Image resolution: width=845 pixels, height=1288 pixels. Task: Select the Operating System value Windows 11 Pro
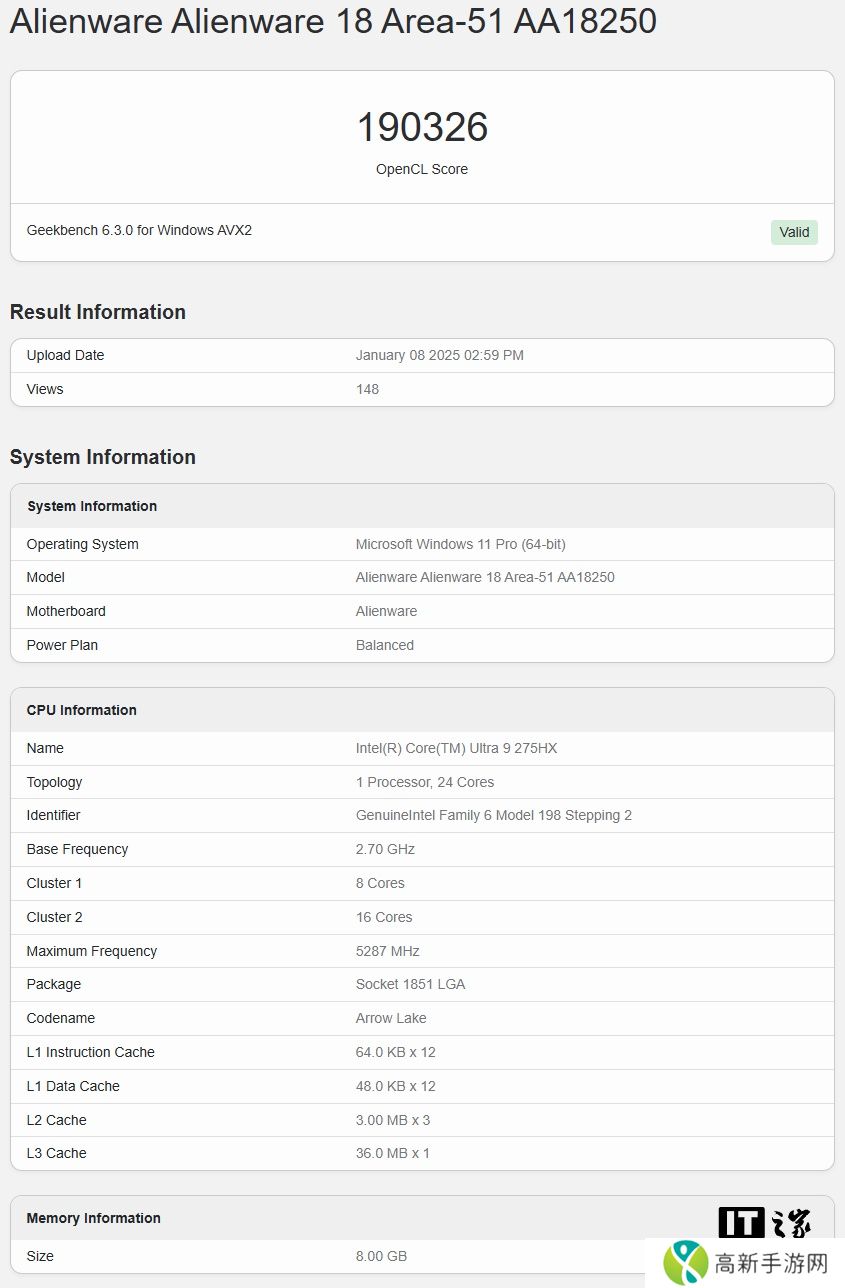(460, 544)
